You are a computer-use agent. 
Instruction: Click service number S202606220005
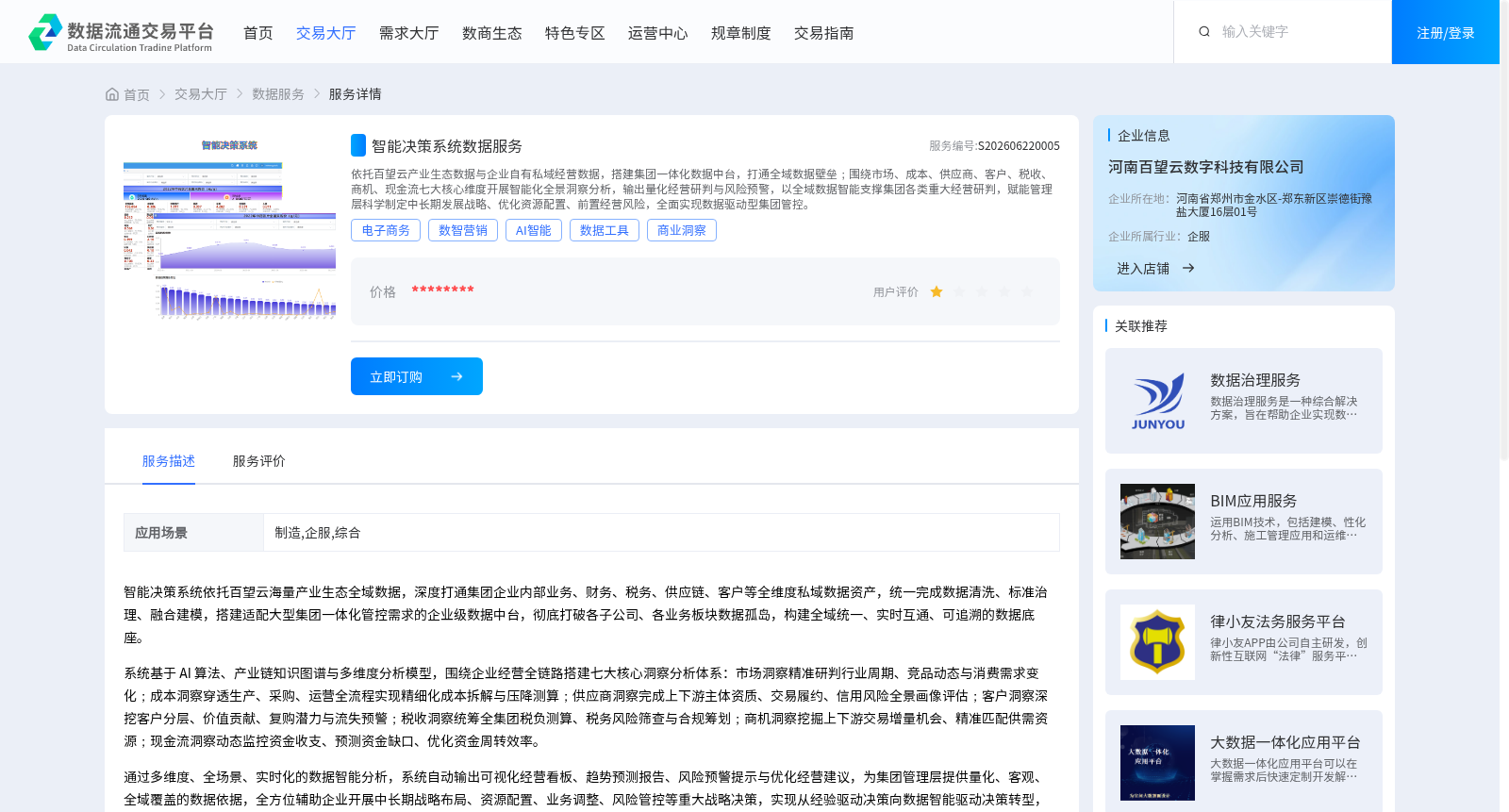pos(1019,146)
